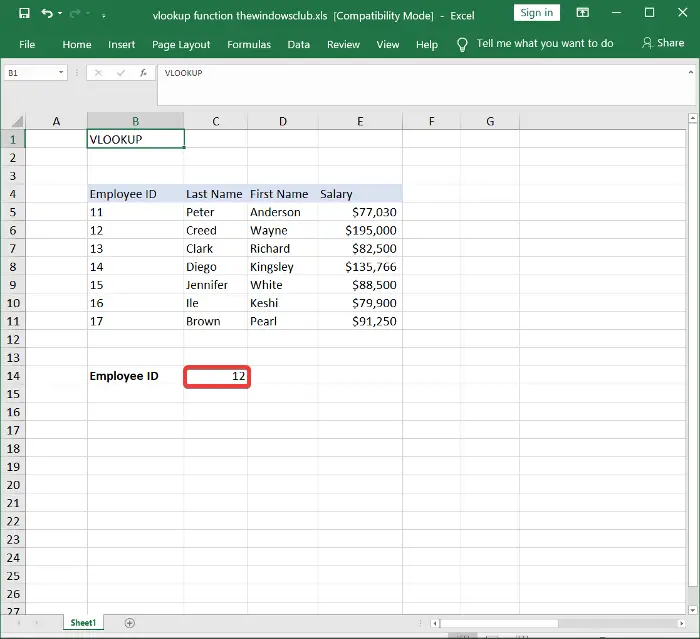Select row 4 header

click(12, 194)
